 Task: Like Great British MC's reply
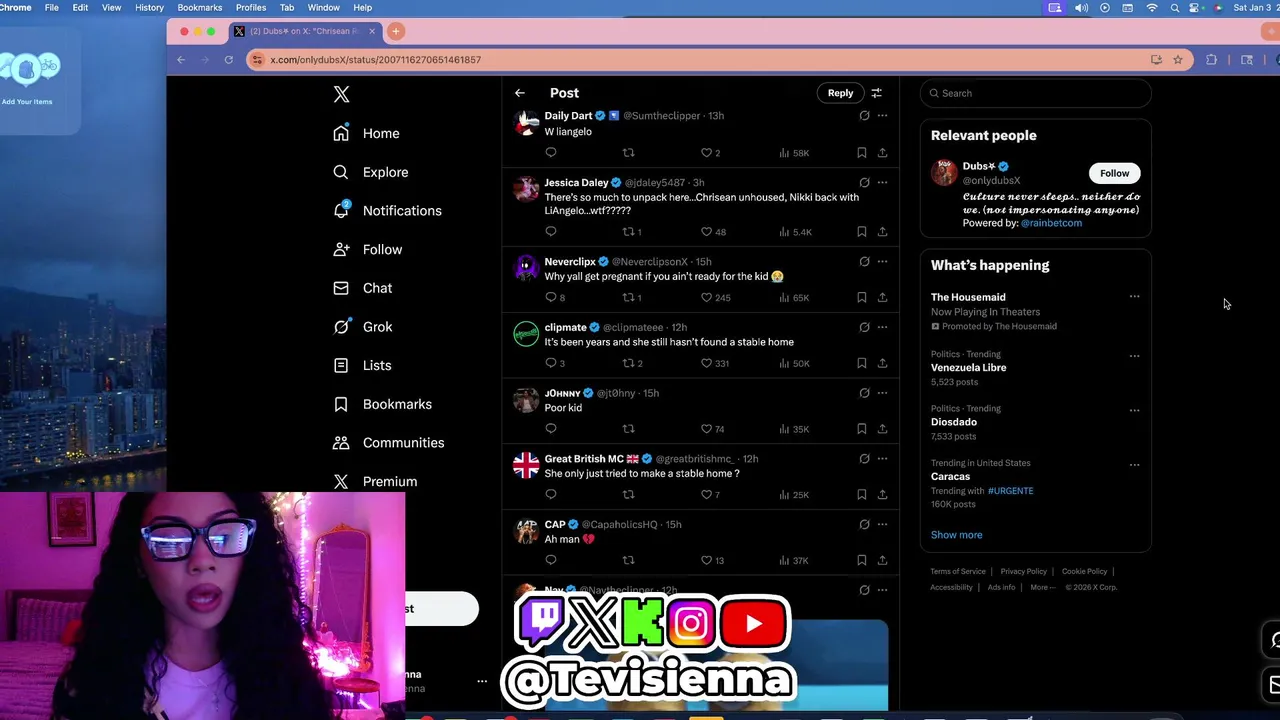click(706, 495)
